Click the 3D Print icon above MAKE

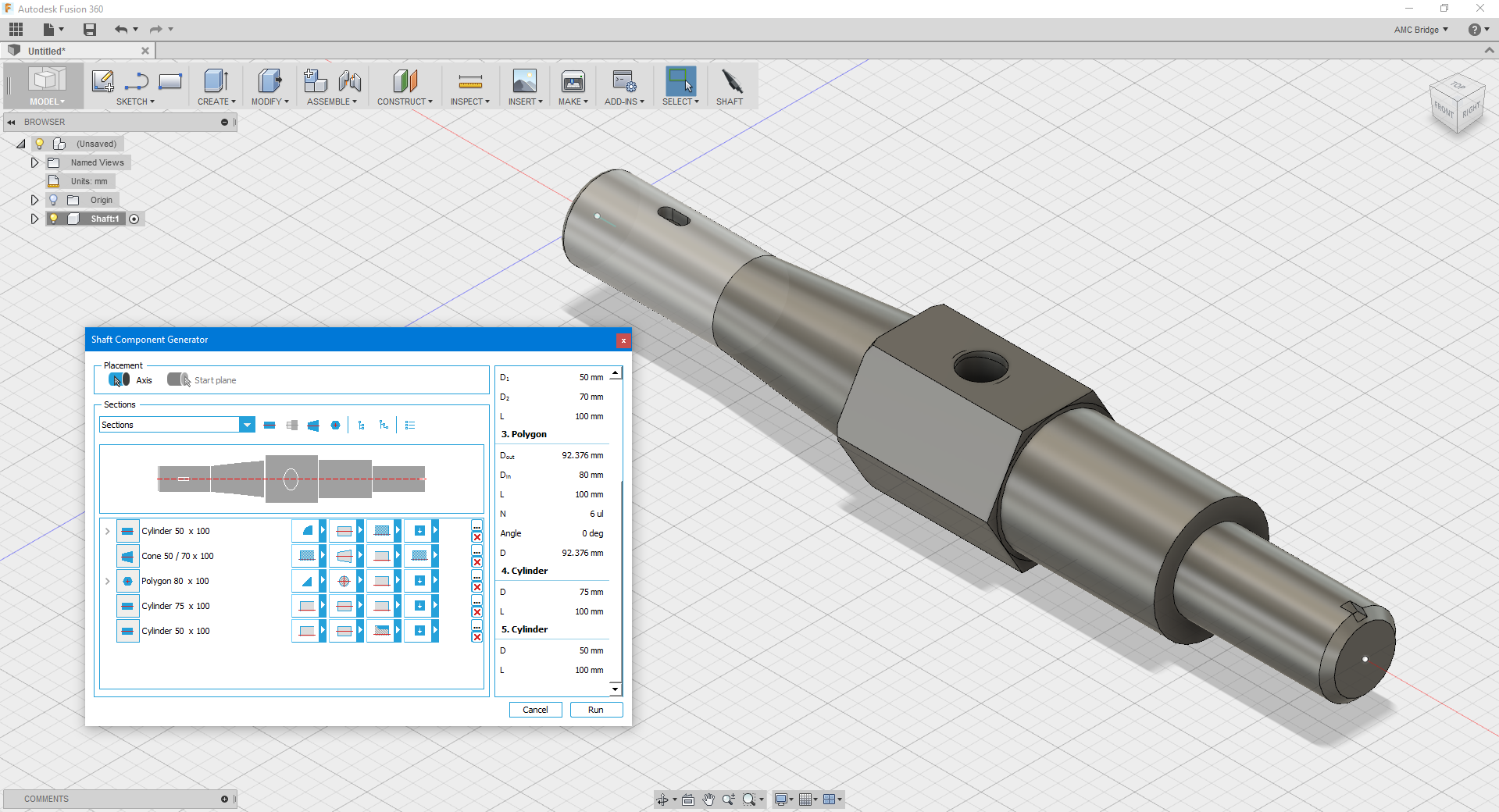[573, 80]
